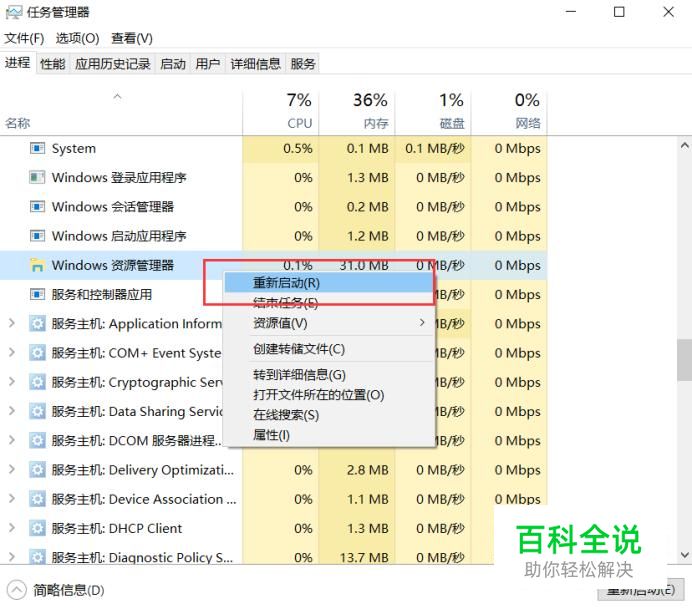The width and height of the screenshot is (692, 614).
Task: Choose 重新启动(R) from context menu
Action: point(329,283)
